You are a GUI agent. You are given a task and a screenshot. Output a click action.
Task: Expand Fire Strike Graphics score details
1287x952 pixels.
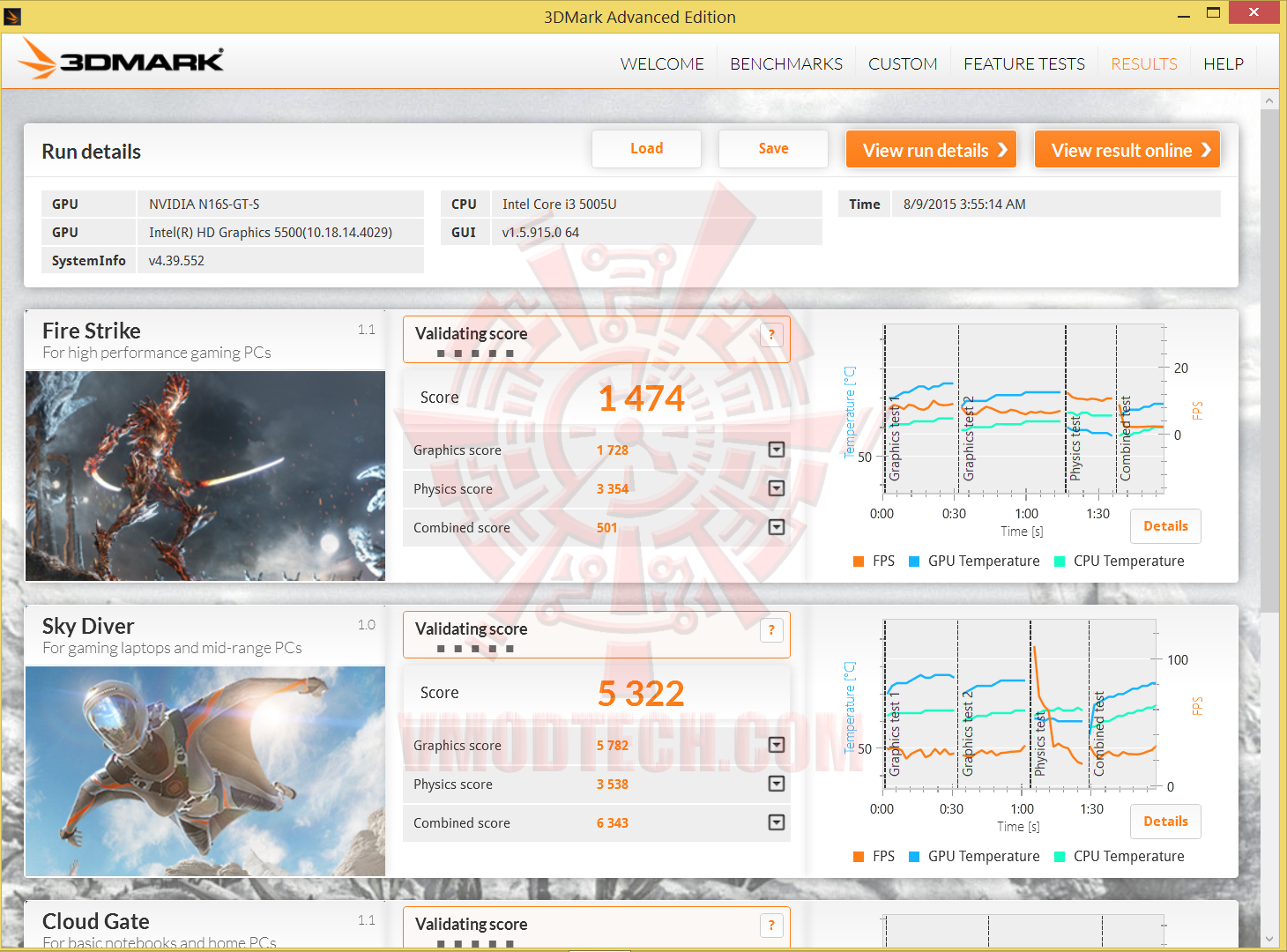(777, 450)
